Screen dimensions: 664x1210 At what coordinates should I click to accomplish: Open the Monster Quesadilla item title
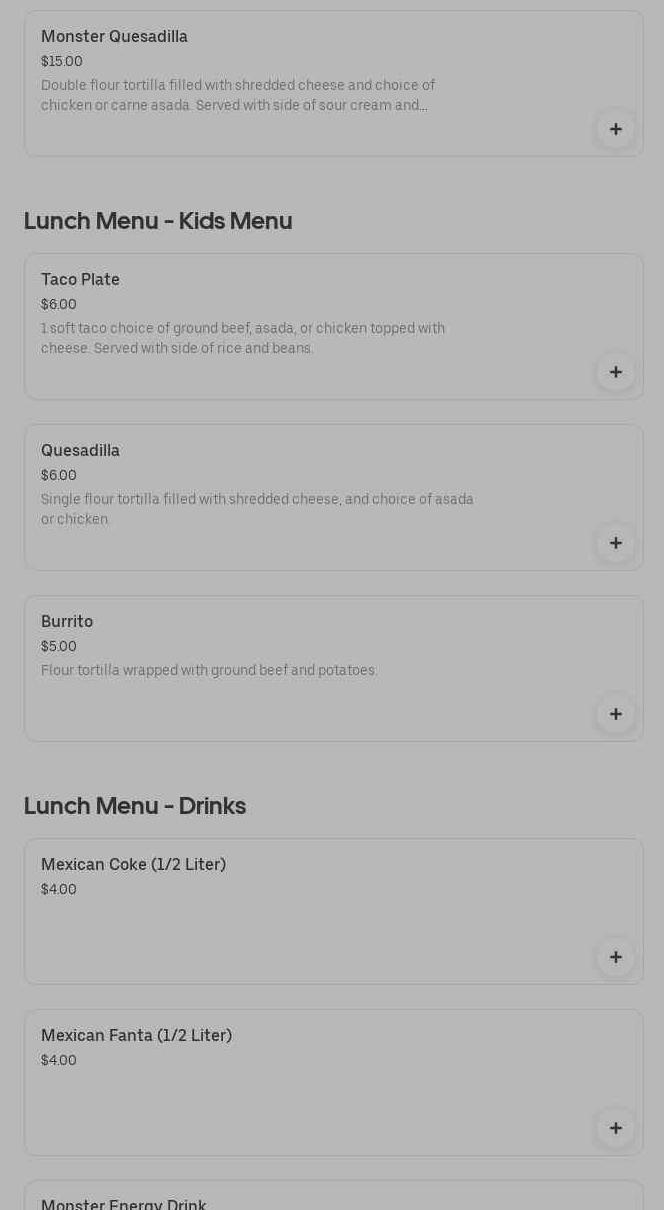click(x=114, y=37)
